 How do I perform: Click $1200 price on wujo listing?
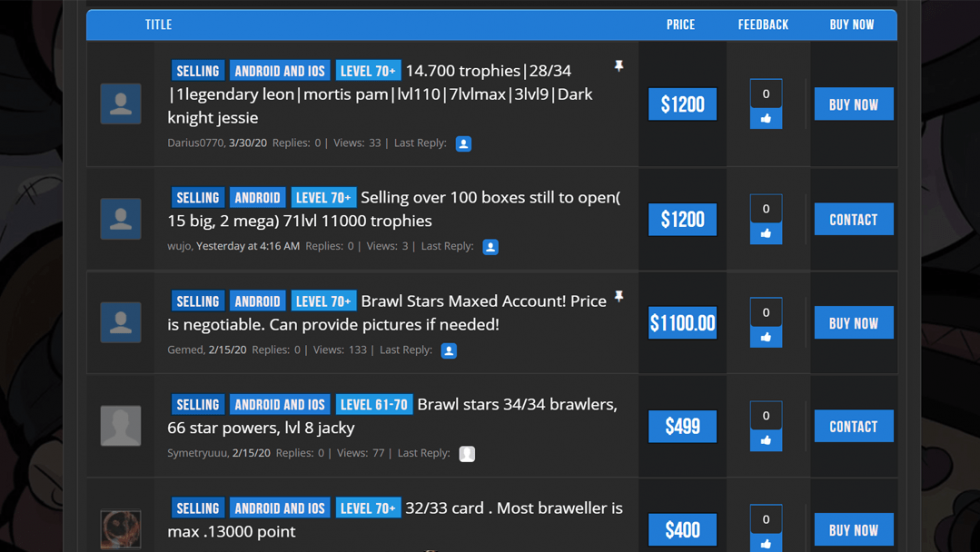coord(682,219)
